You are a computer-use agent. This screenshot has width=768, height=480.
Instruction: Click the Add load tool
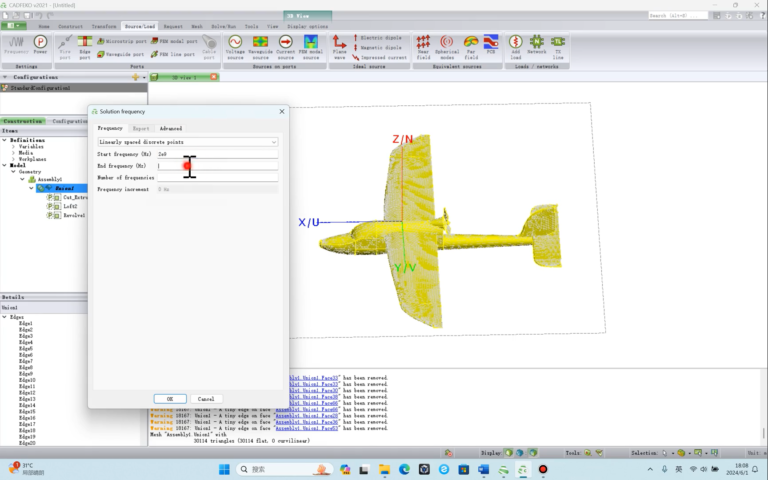(515, 47)
